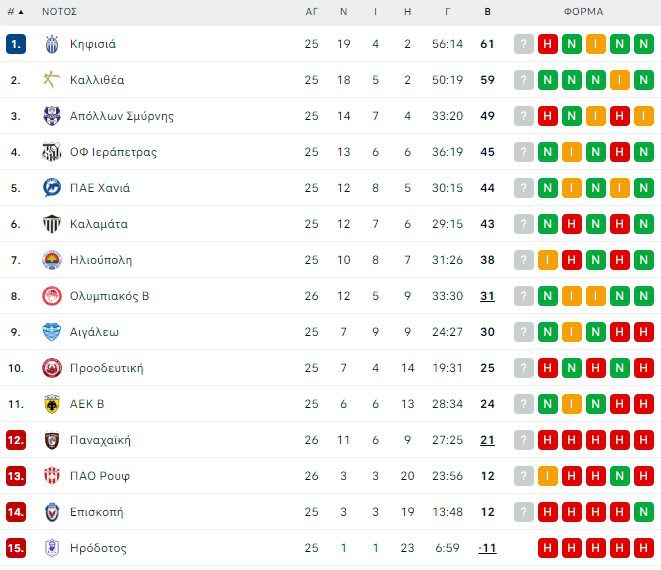The height and width of the screenshot is (570, 661).
Task: Open the Ηλιούπολη team page link
Action: pyautogui.click(x=101, y=260)
